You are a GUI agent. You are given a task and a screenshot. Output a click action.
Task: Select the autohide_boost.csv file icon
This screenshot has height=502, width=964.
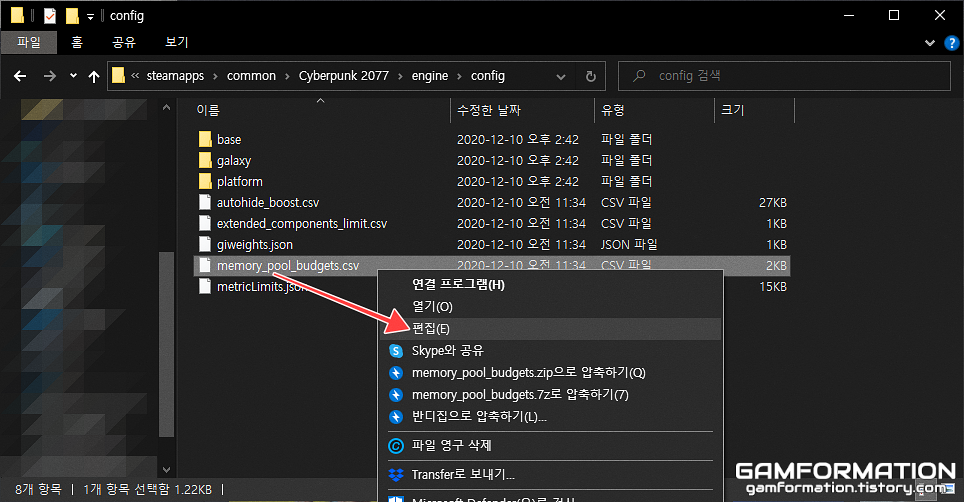click(205, 202)
